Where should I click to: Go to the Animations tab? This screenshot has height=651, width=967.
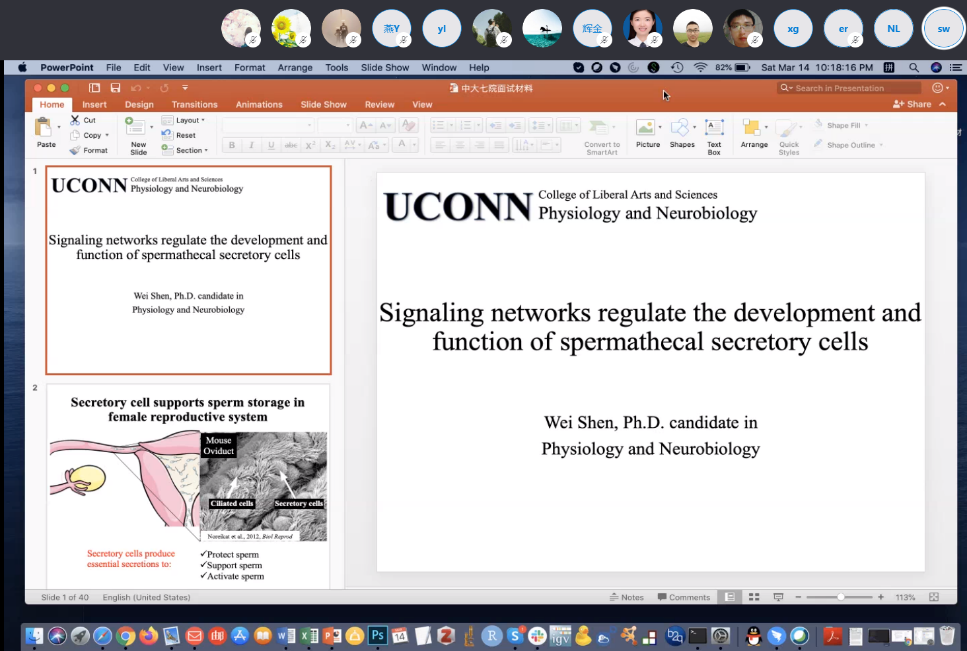click(x=259, y=104)
